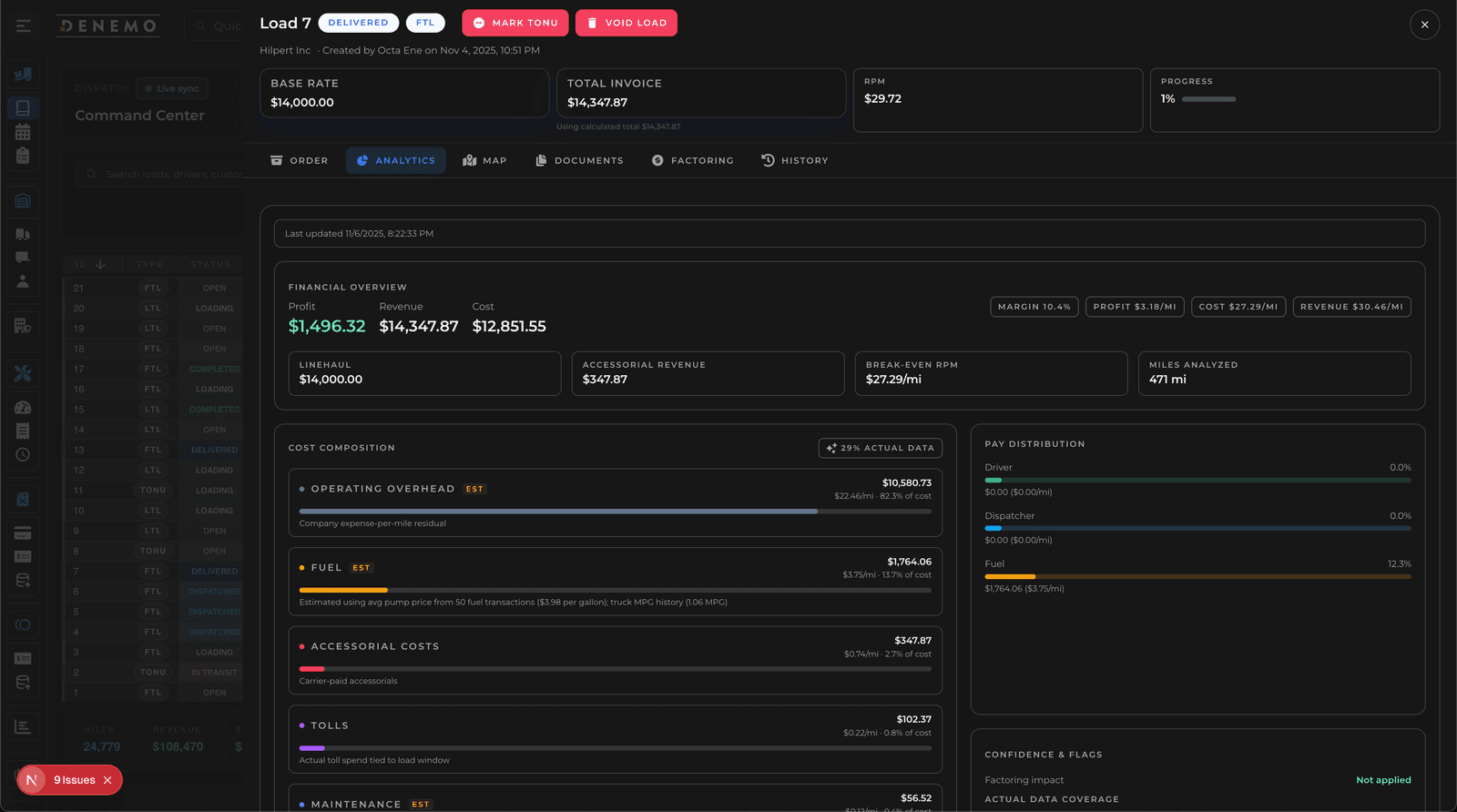
Task: Open the credit card icon in the sidebar
Action: tap(23, 533)
